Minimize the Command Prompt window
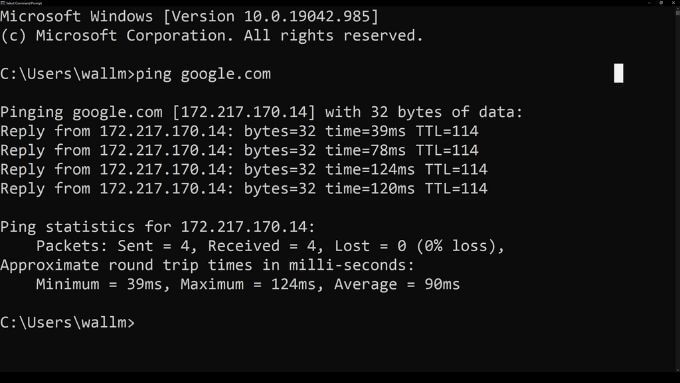 650,3
